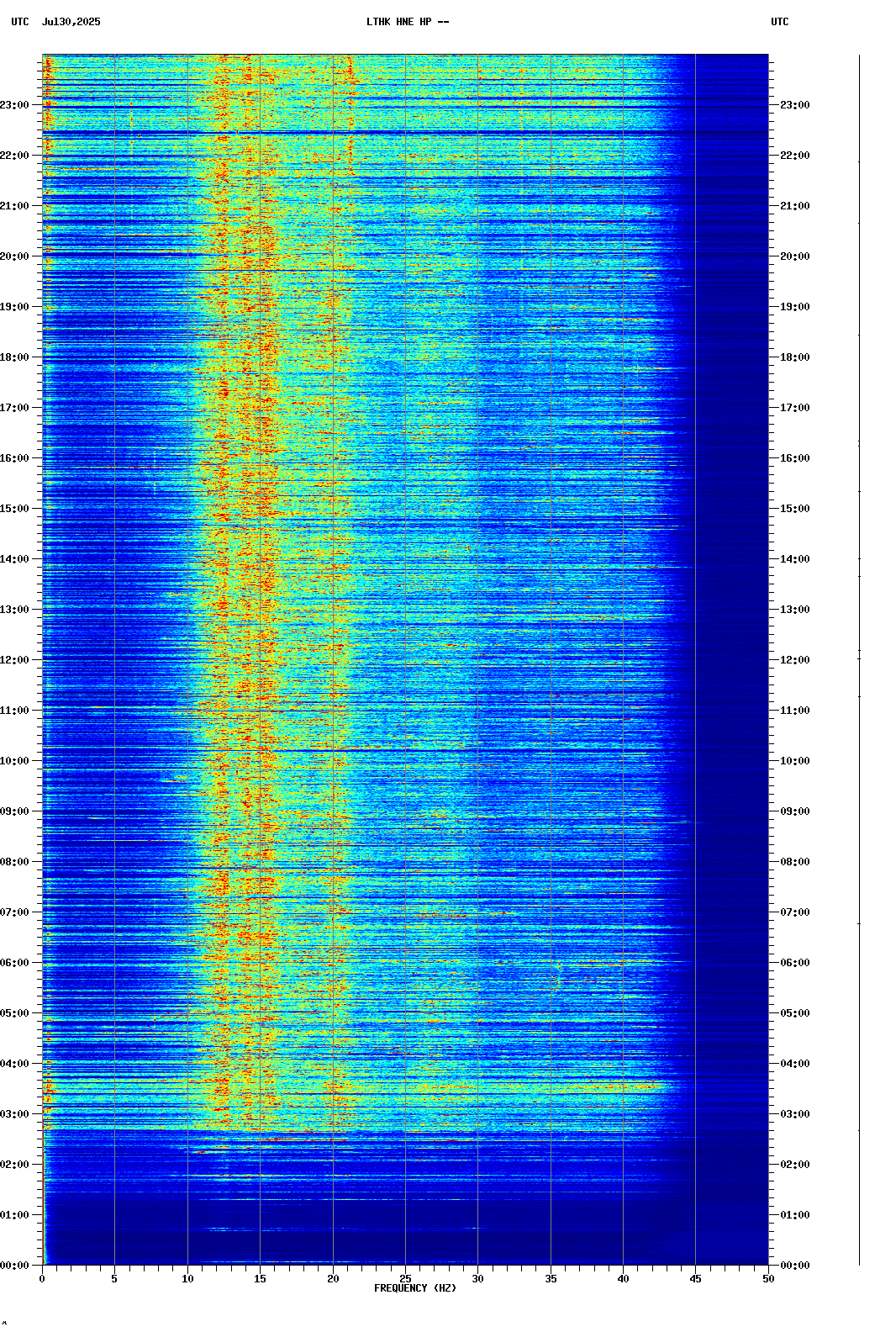The image size is (896, 1332).
Task: Select "04:00" on the right time axis
Action: point(795,1064)
